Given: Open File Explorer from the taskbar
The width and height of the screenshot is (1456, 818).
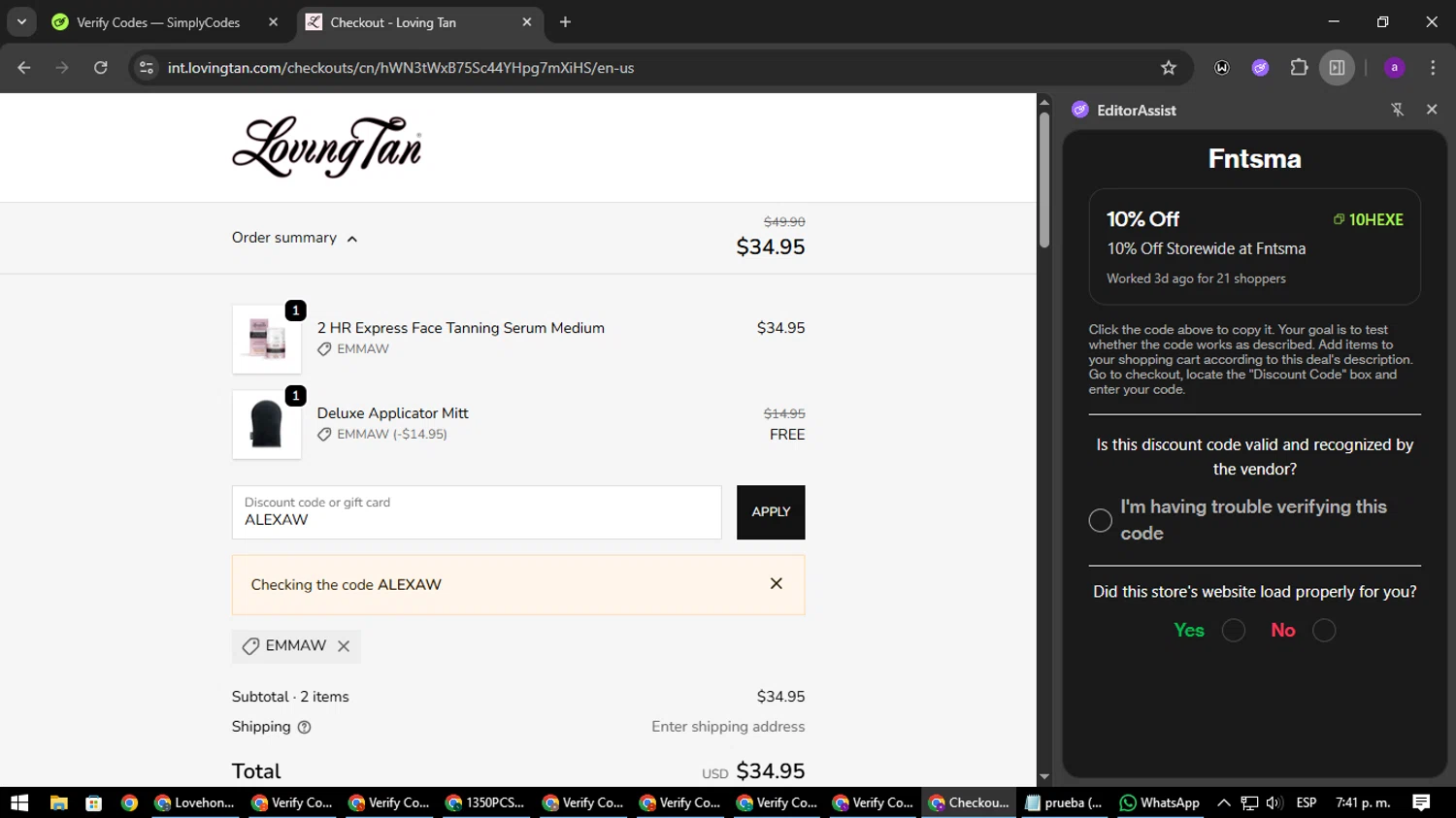Looking at the screenshot, I should [59, 802].
